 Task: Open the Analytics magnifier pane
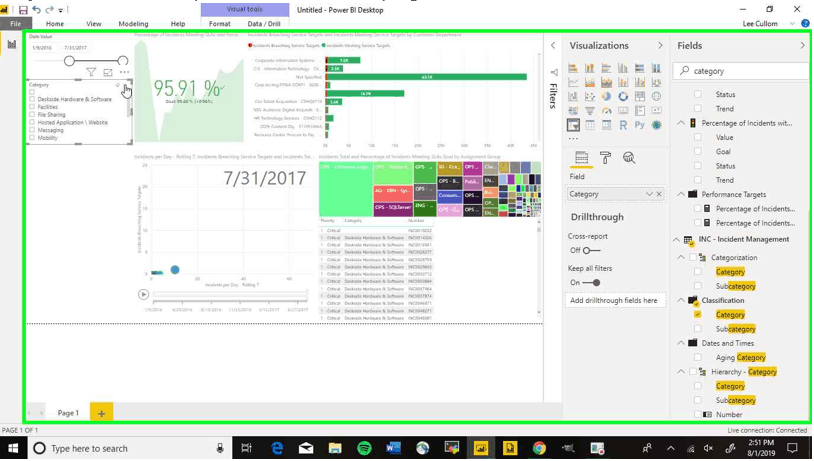(629, 158)
